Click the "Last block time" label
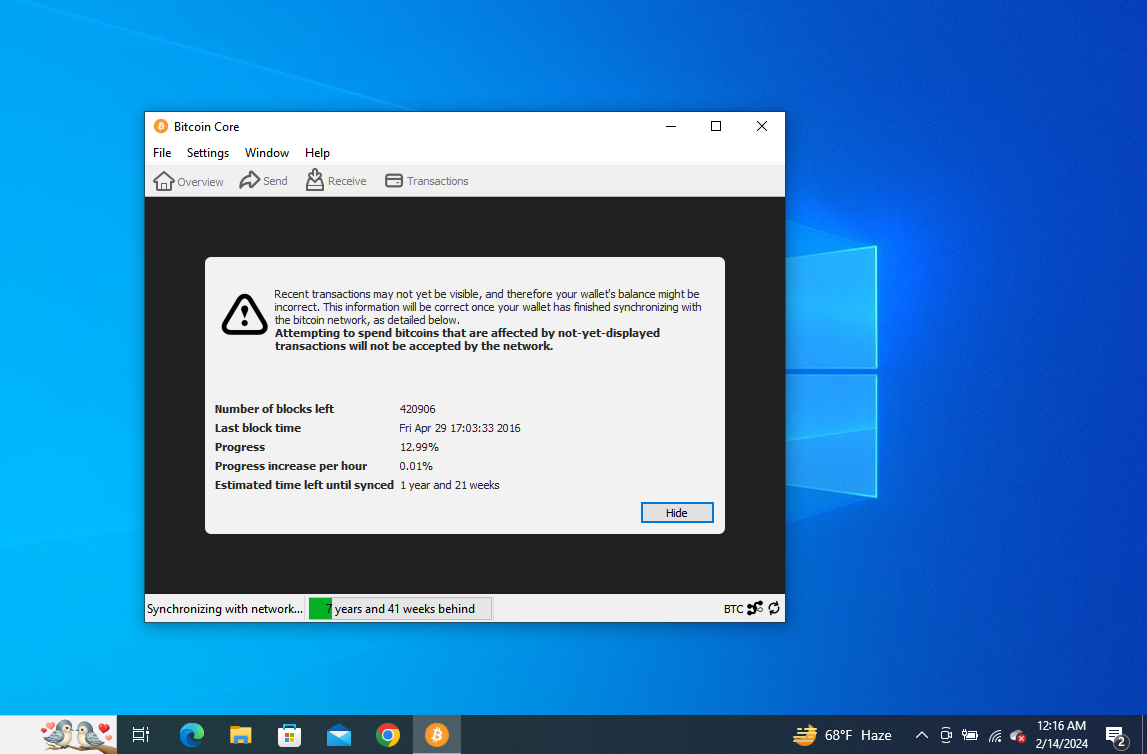The width and height of the screenshot is (1147, 754). [x=258, y=428]
